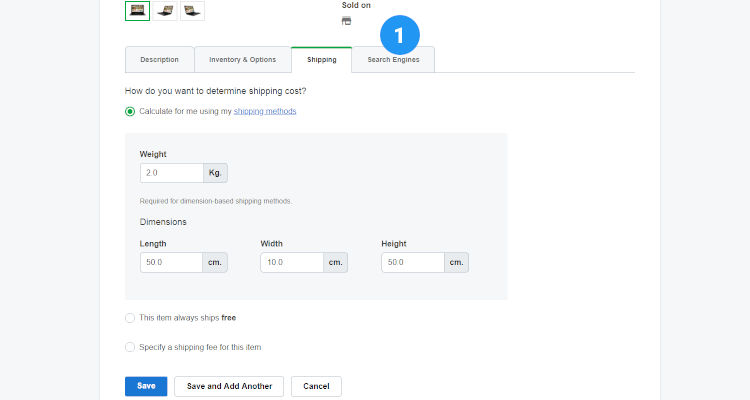Choose This item always ships free
Viewport: 750px width, 400px height.
(x=130, y=318)
